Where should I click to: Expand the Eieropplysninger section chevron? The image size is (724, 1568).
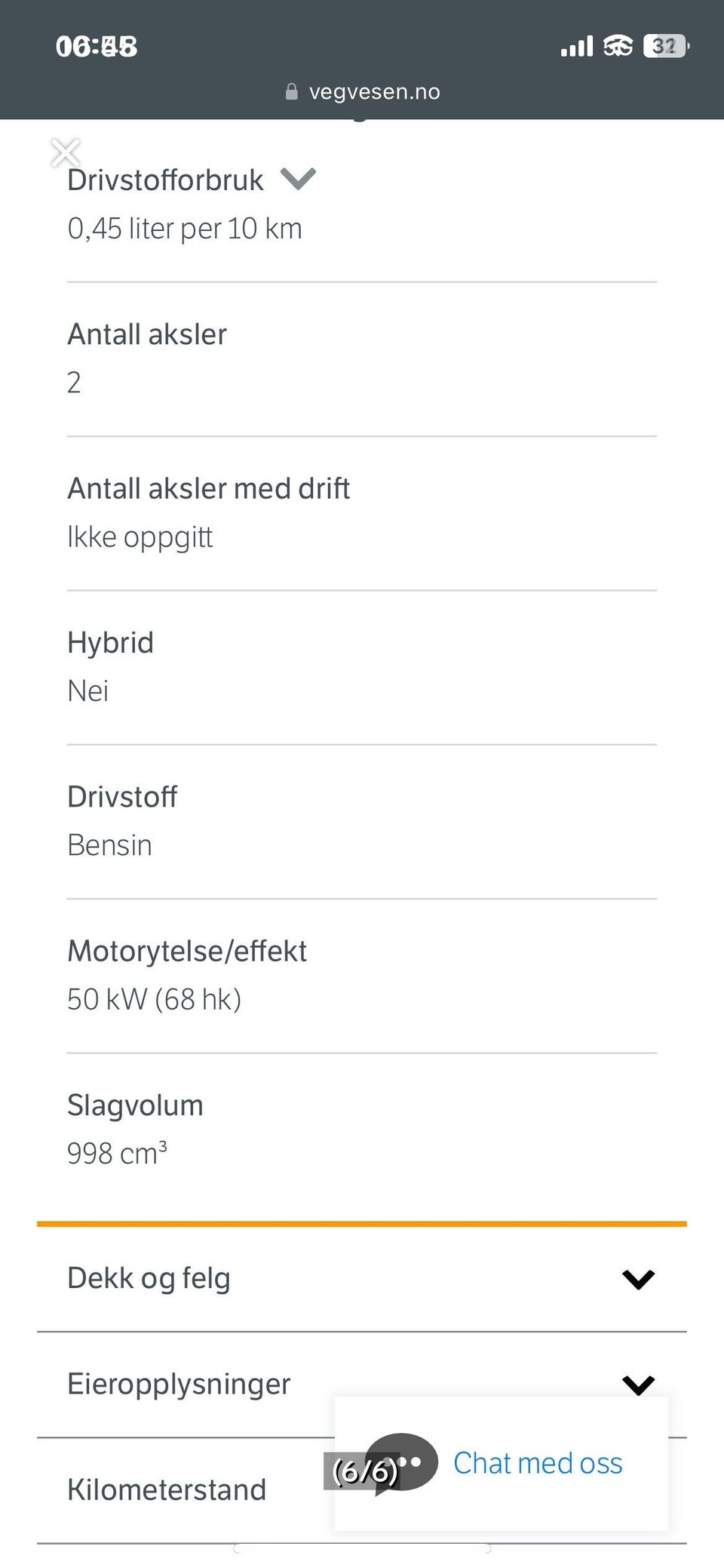pos(638,1384)
